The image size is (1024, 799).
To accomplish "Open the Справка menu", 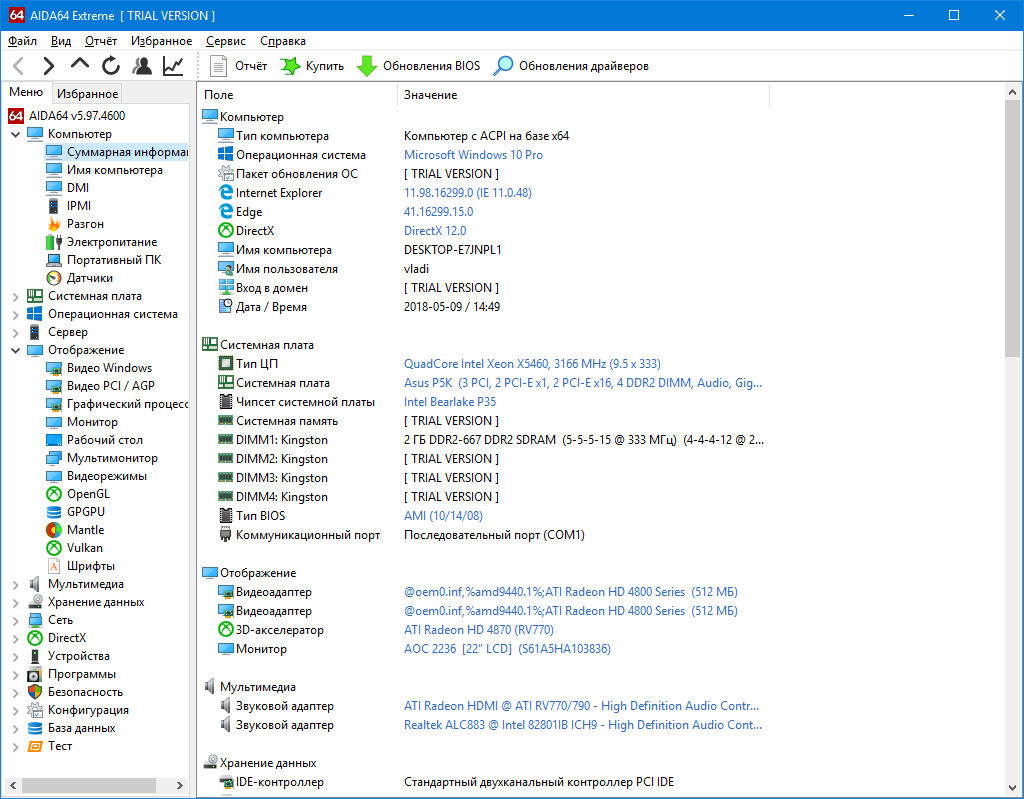I will click(283, 41).
